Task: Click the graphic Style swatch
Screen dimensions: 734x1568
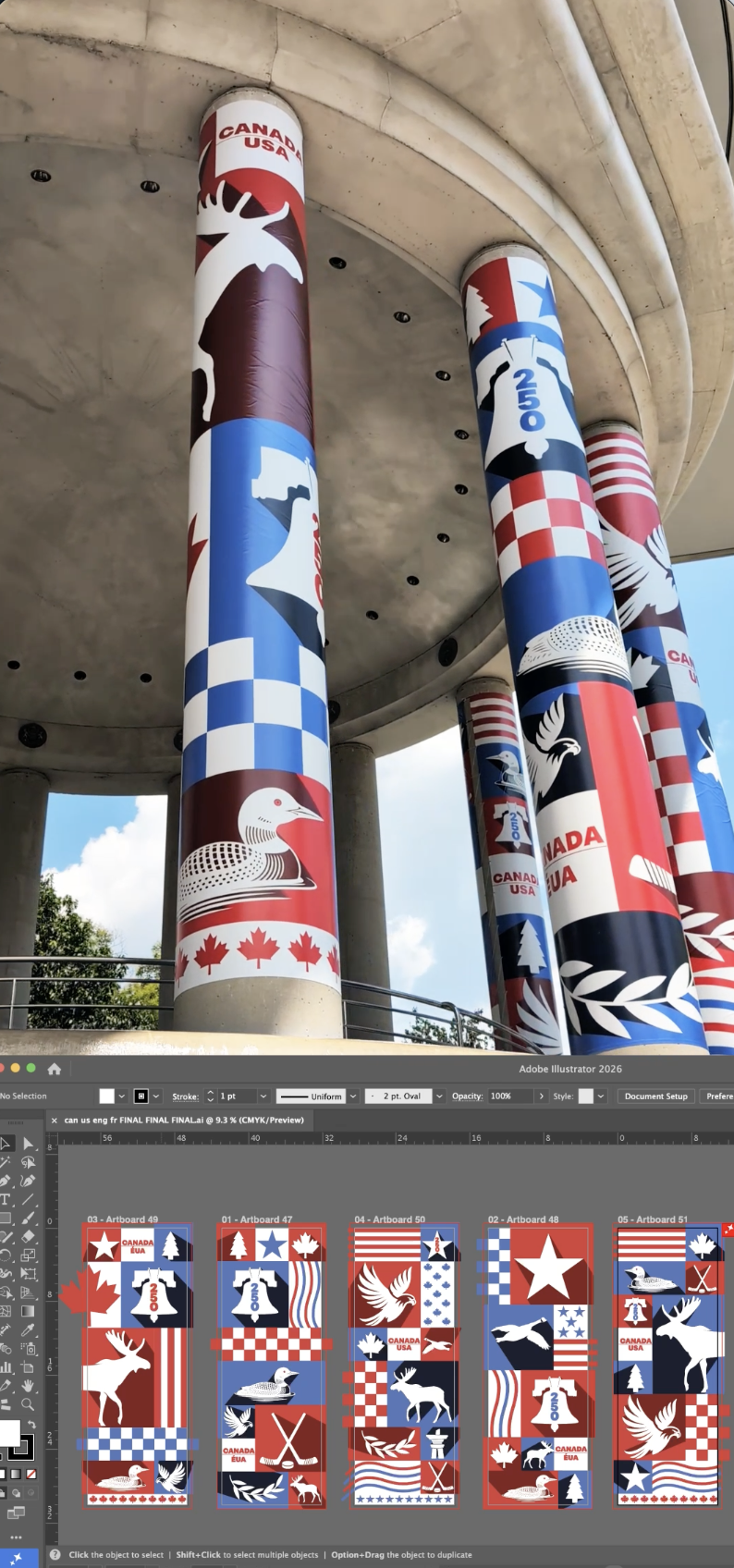Action: [585, 1096]
